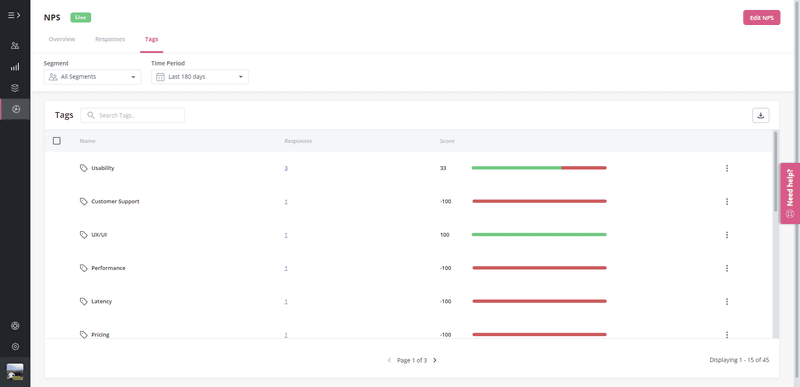Click the tag icon beside Pricing
The height and width of the screenshot is (387, 800).
click(x=84, y=334)
